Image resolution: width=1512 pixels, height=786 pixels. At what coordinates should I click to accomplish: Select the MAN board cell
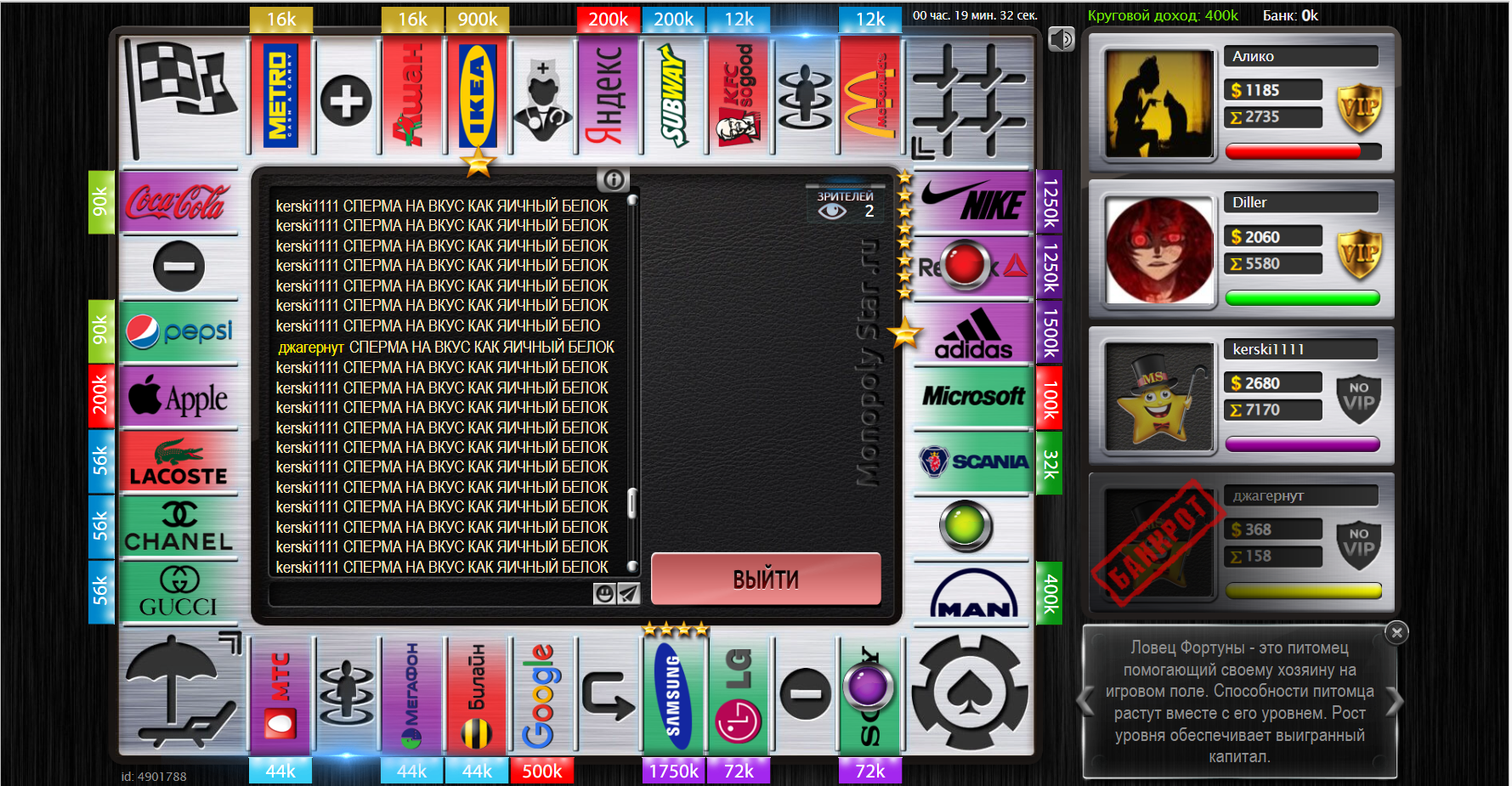point(973,593)
